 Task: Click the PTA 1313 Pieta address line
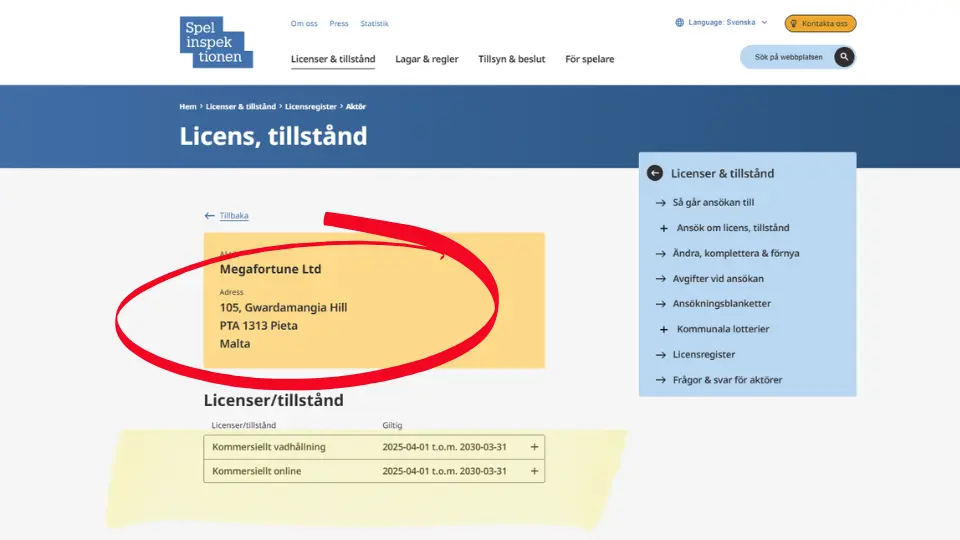pyautogui.click(x=258, y=326)
